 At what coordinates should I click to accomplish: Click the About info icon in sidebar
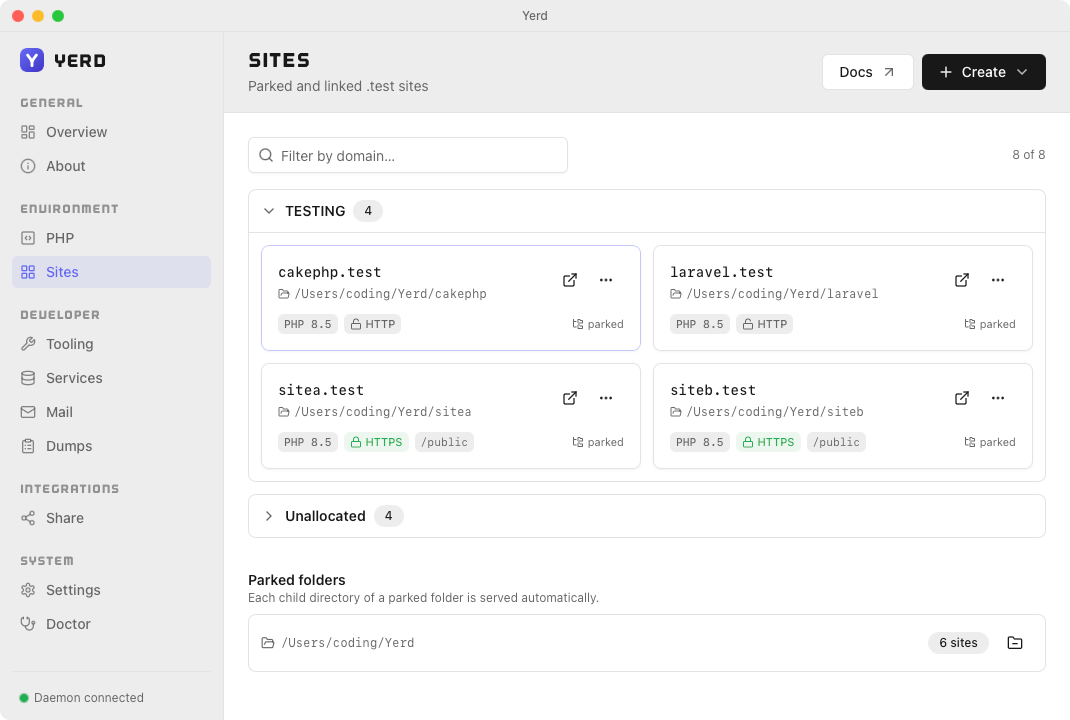coord(28,166)
